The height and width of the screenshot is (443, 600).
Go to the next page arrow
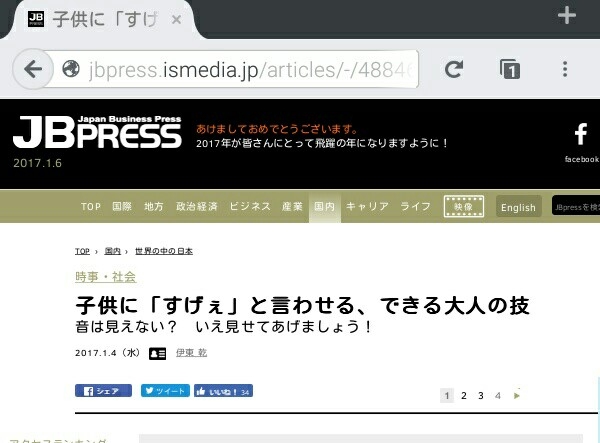tap(517, 396)
